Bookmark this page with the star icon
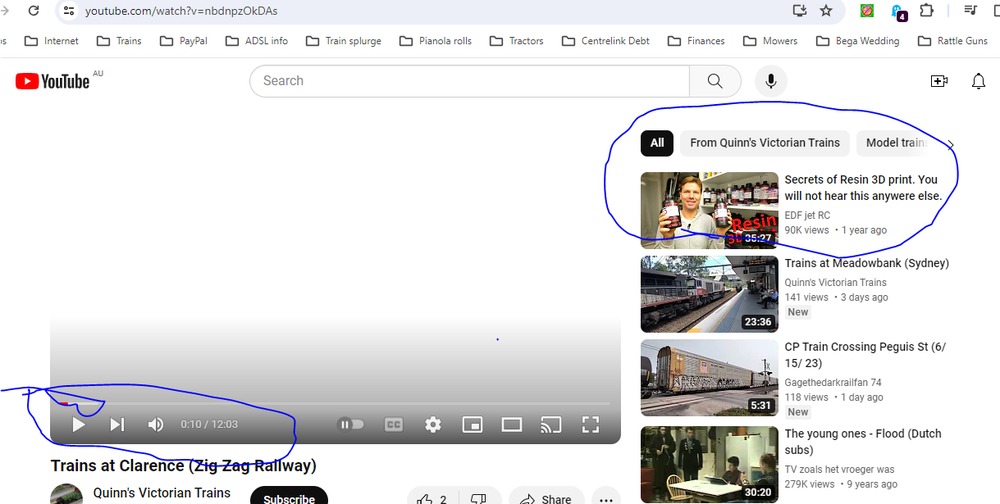This screenshot has width=1000, height=504. click(826, 10)
